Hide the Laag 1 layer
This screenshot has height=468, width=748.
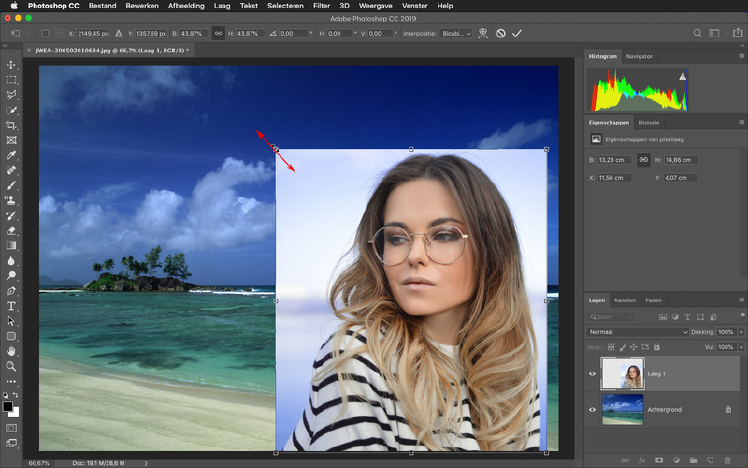tap(592, 374)
